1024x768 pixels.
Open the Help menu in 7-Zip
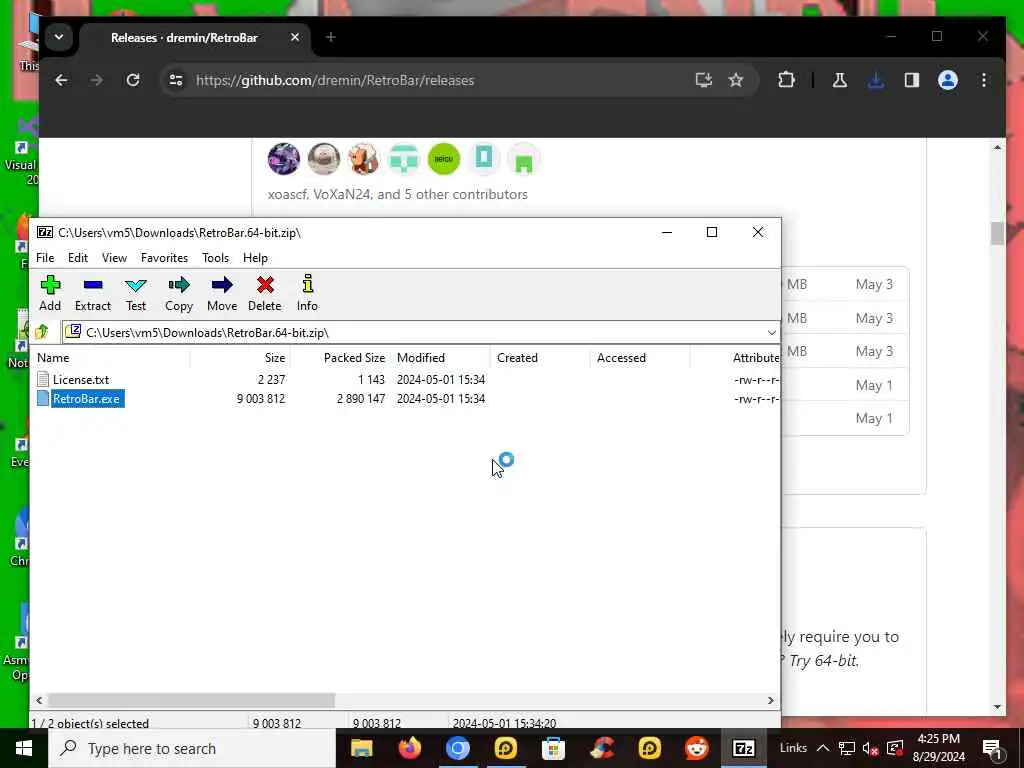click(x=255, y=258)
